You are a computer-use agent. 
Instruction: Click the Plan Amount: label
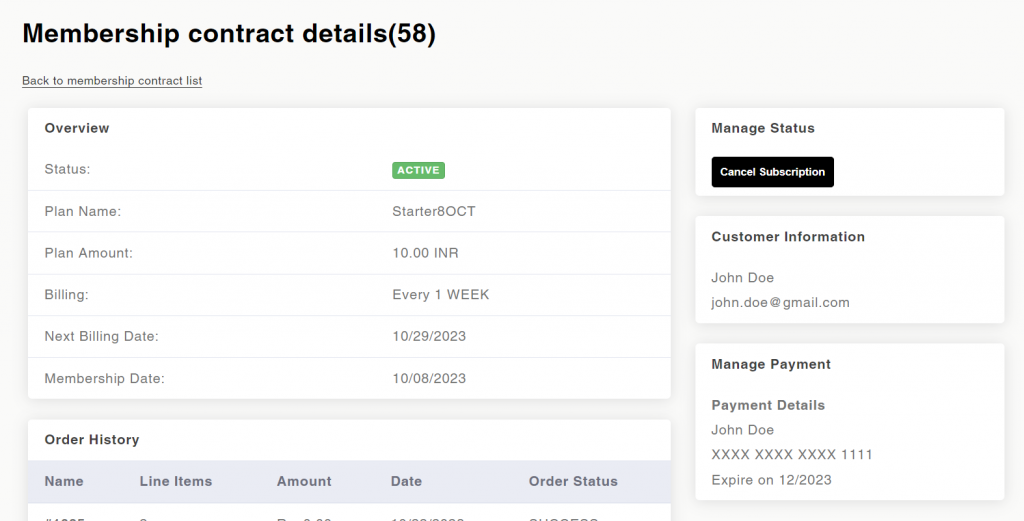tap(89, 253)
